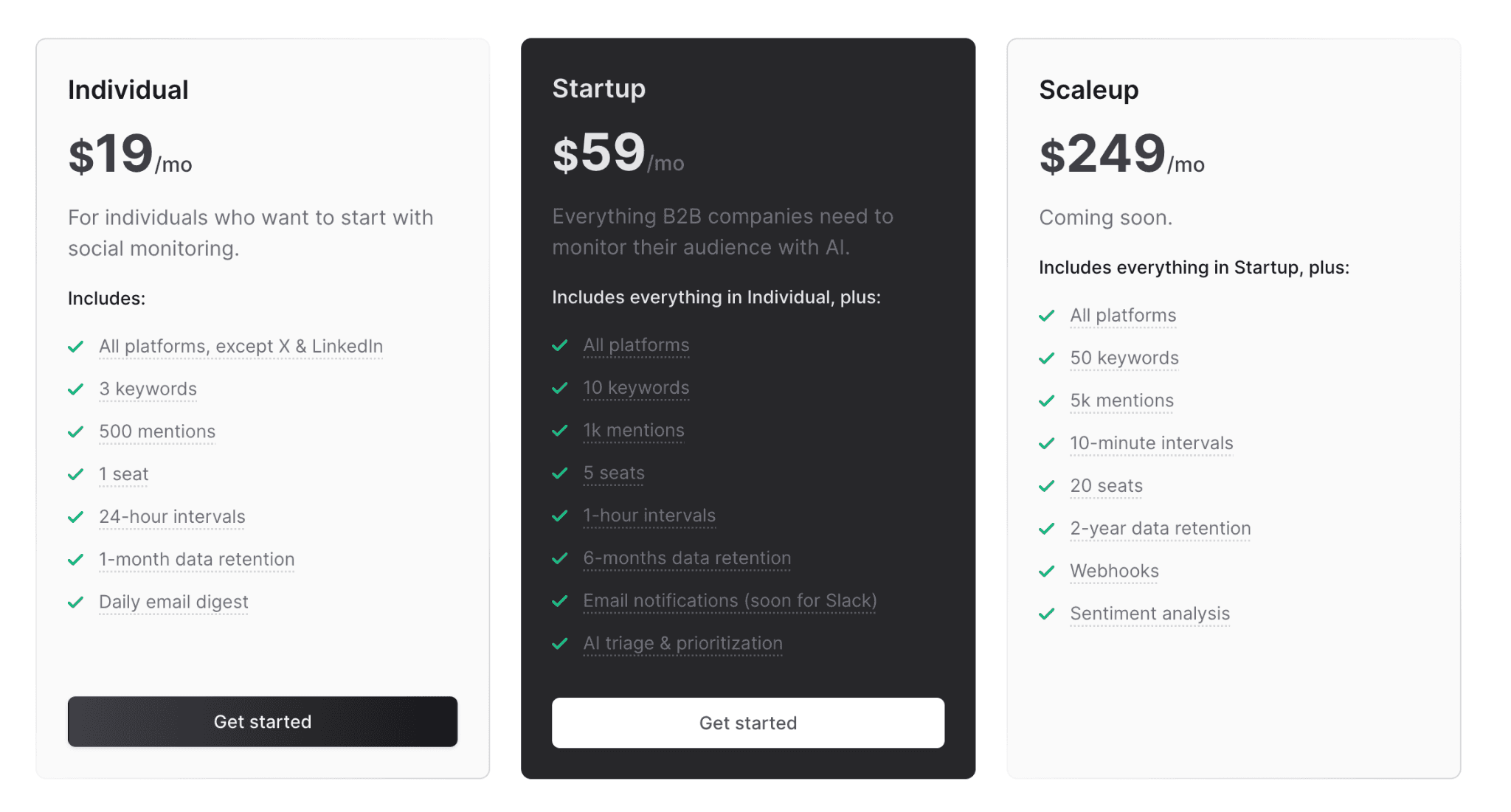The height and width of the screenshot is (812, 1511).
Task: Click the "1k mentions" underlined feature
Action: (x=633, y=430)
